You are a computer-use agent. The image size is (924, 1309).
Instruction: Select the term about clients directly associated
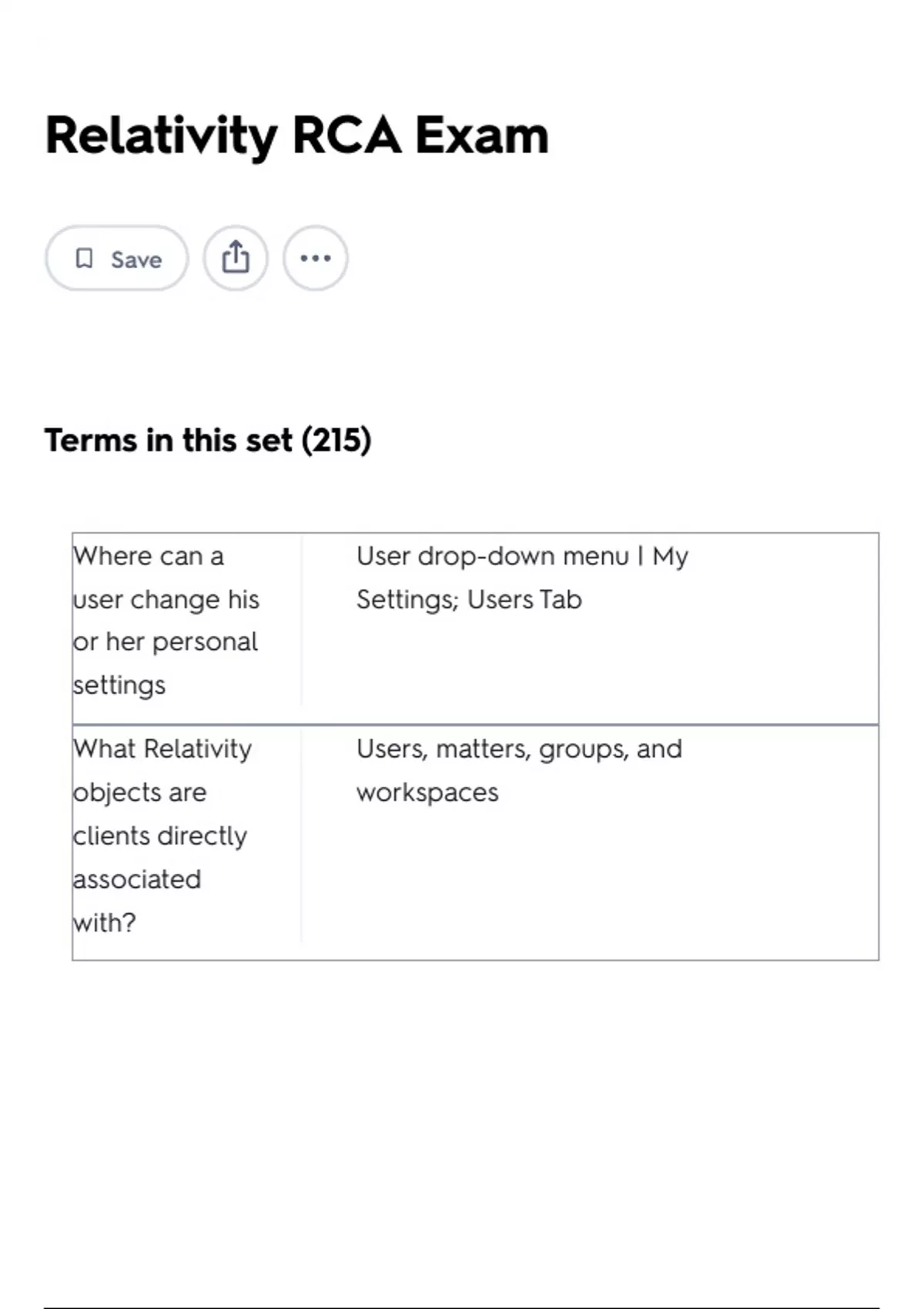[162, 835]
